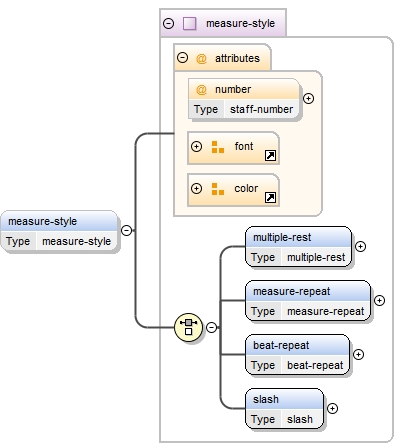The image size is (395, 444).
Task: Click the staff-number type label
Action: (x=261, y=109)
